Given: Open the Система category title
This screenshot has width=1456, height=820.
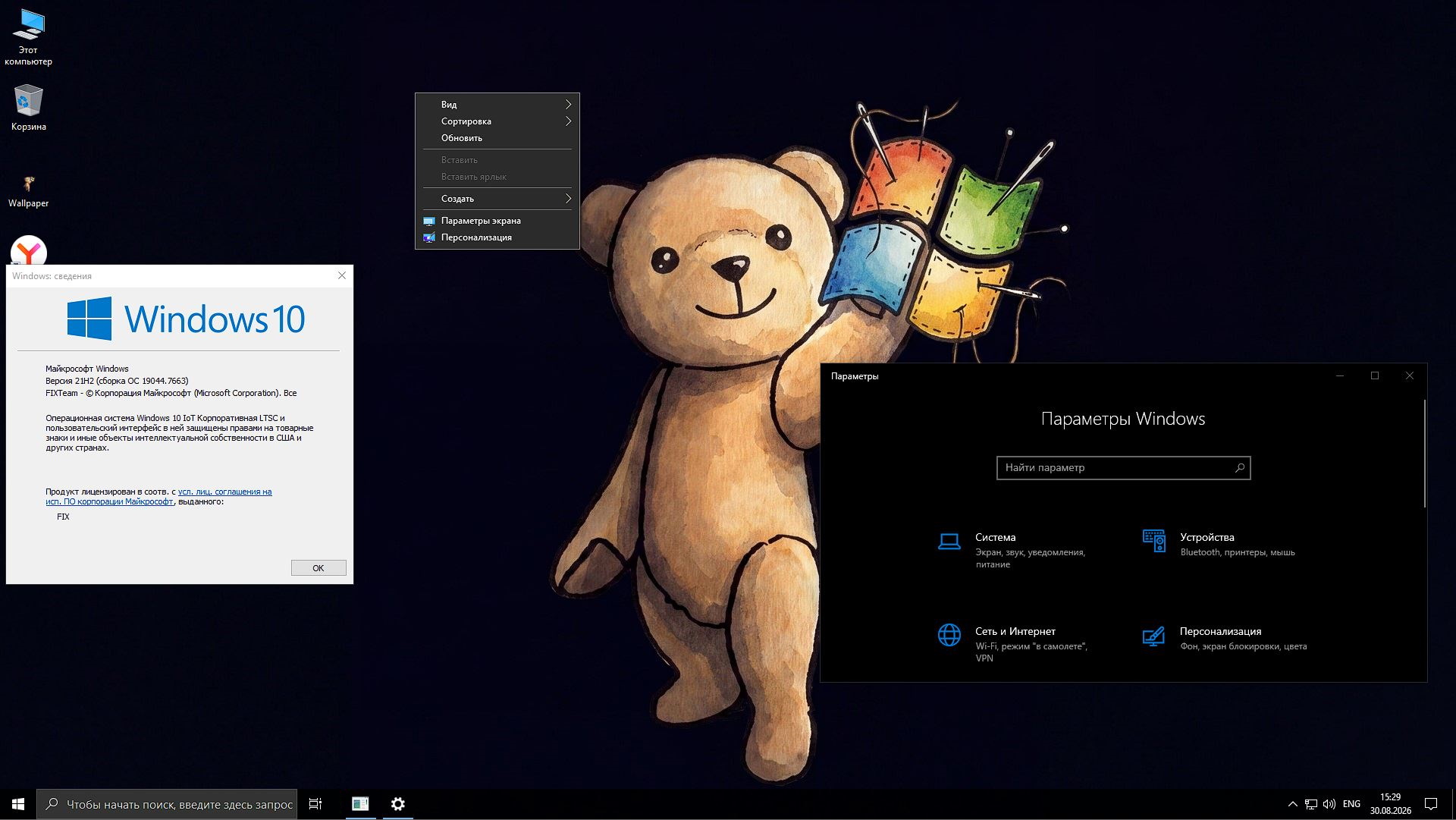Looking at the screenshot, I should coord(995,537).
